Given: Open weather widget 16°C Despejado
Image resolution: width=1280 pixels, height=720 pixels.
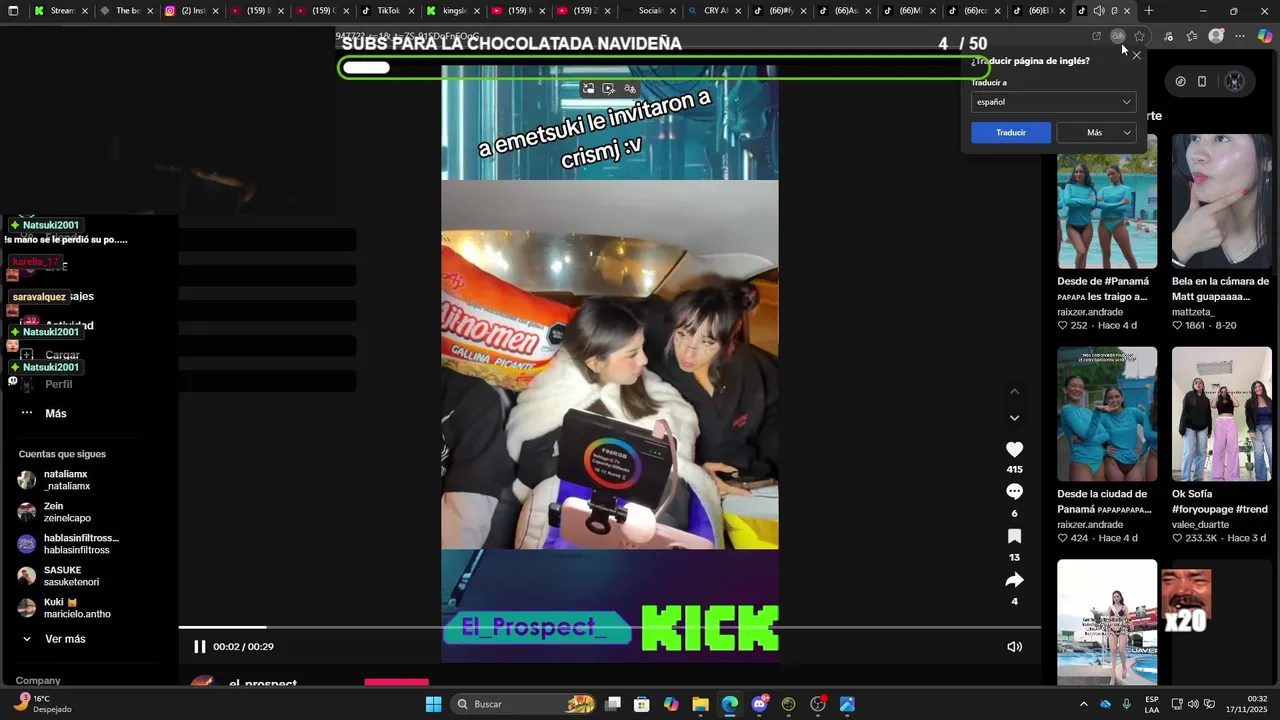Looking at the screenshot, I should [42, 704].
